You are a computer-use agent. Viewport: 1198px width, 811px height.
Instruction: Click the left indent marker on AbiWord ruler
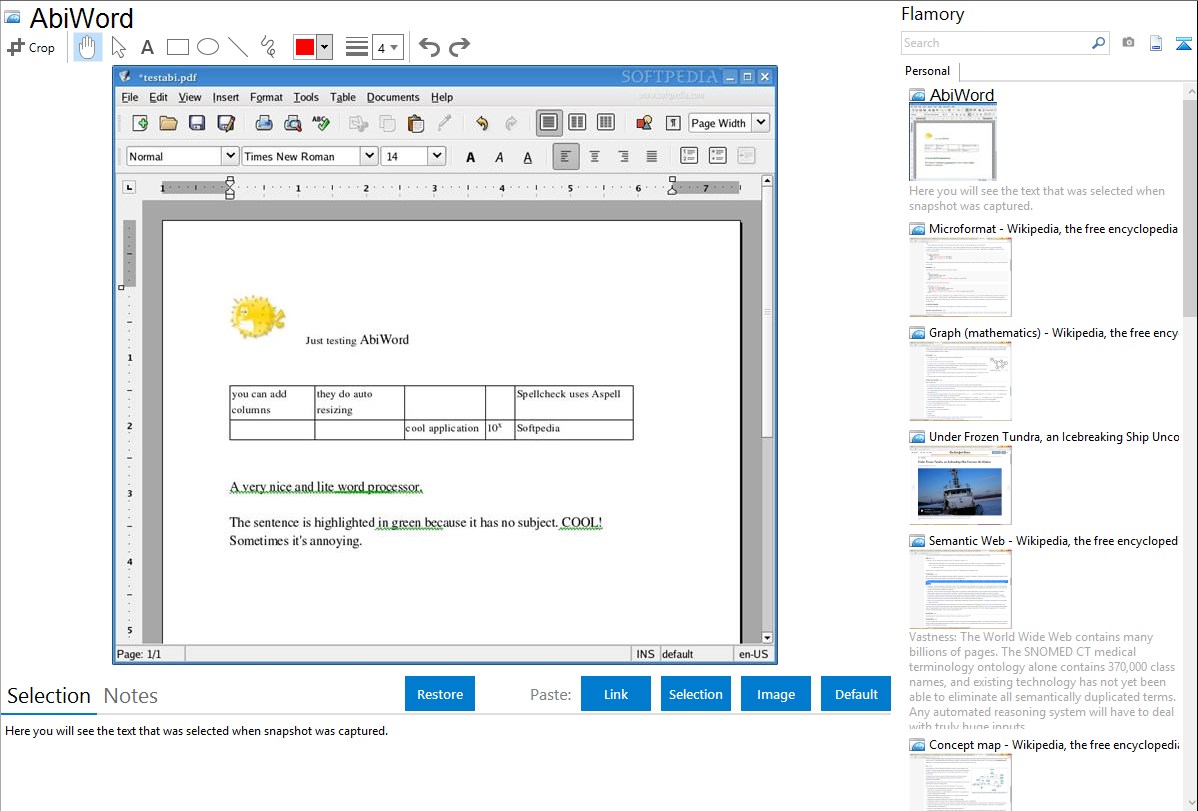230,188
